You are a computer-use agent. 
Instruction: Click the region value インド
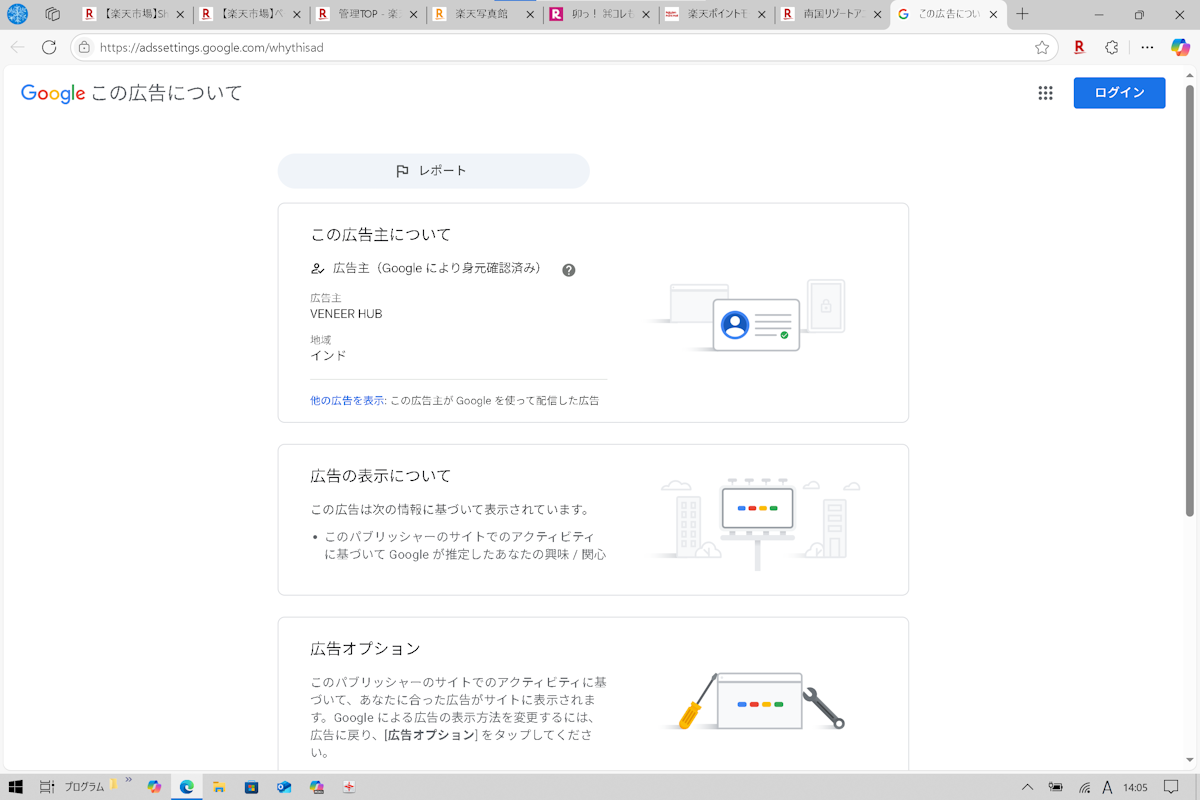coord(328,355)
